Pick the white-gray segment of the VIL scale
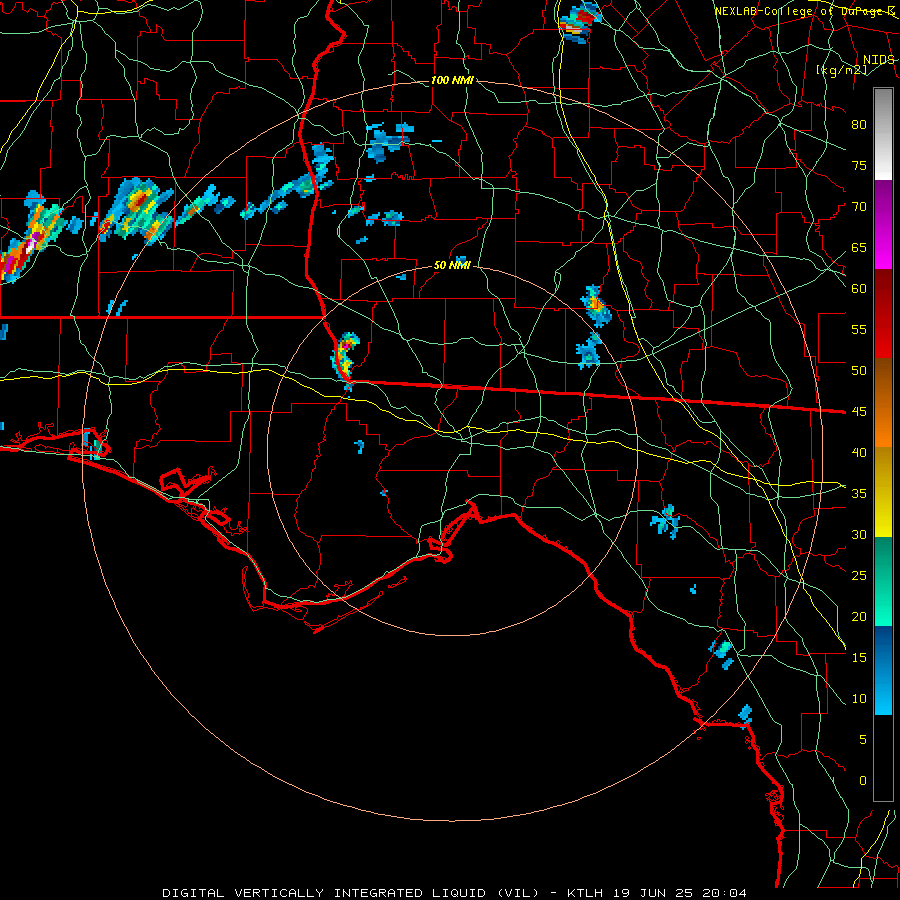900x900 pixels. (883, 134)
